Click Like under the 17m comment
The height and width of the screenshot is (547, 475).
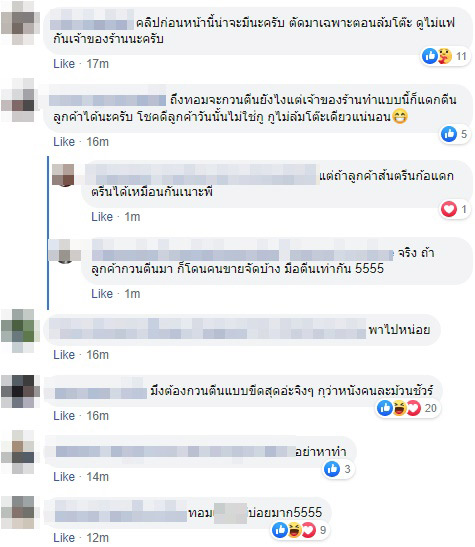[x=64, y=64]
